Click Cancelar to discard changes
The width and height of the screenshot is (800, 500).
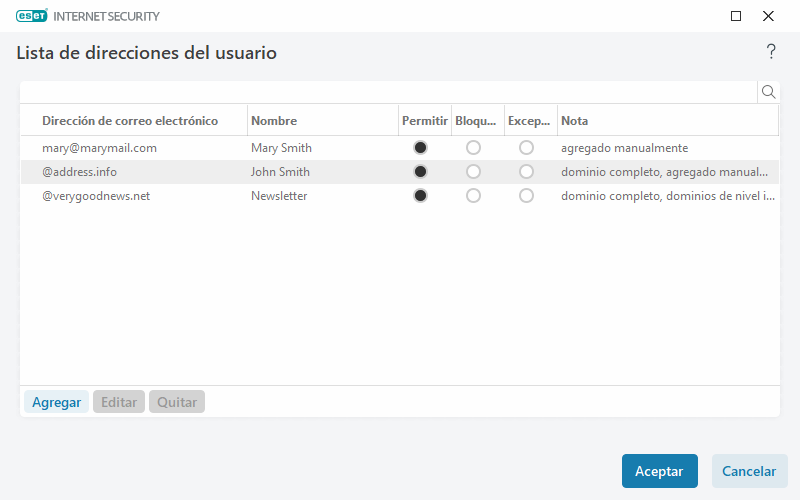749,471
